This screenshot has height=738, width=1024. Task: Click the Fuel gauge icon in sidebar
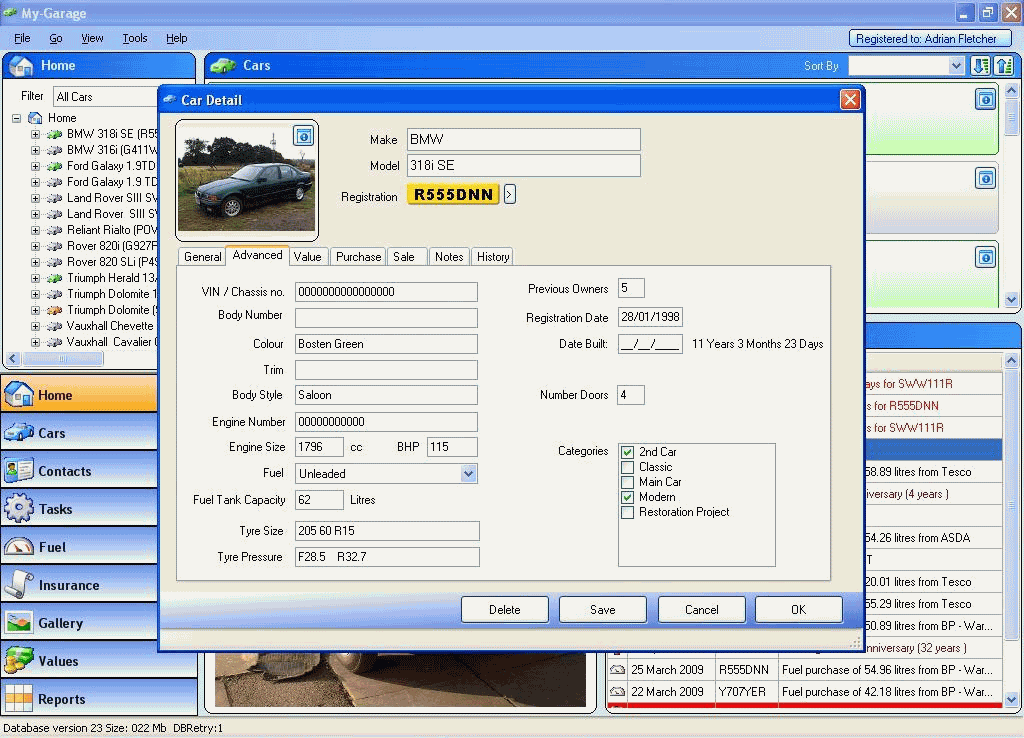click(19, 547)
